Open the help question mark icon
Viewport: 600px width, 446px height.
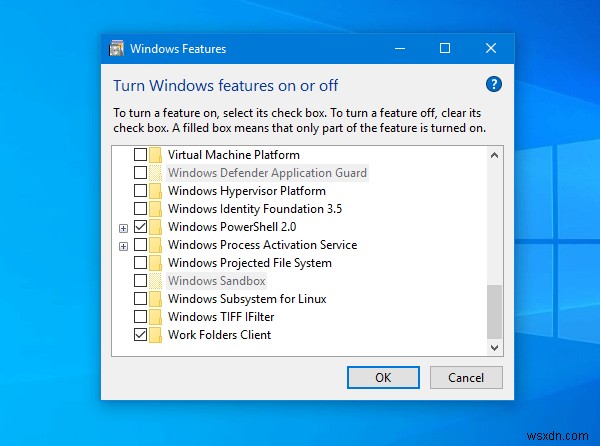tap(494, 84)
